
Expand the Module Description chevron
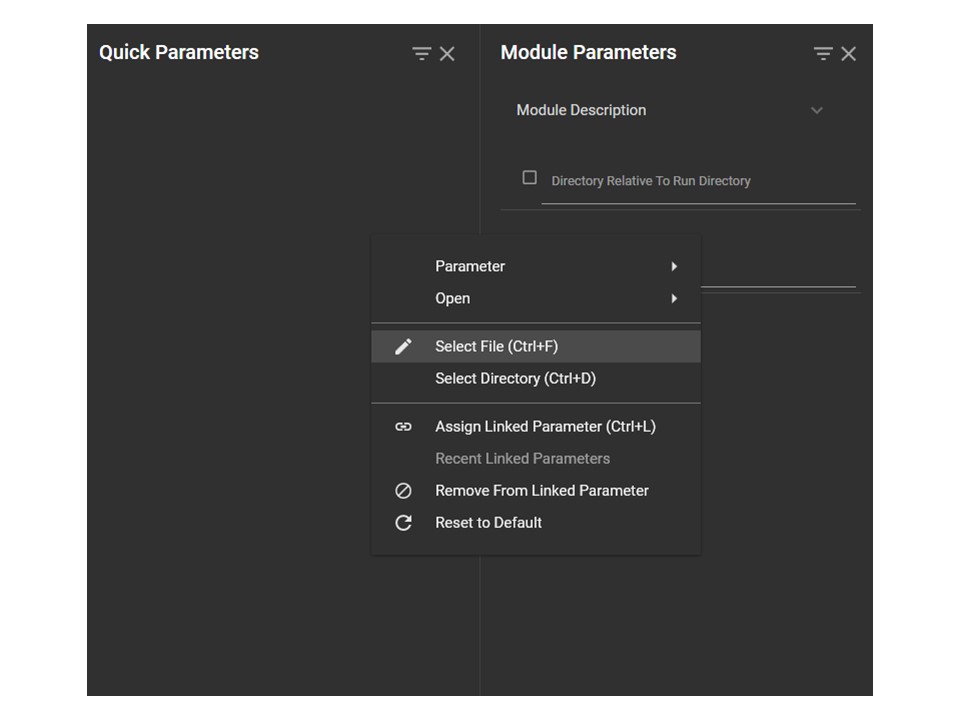[817, 110]
